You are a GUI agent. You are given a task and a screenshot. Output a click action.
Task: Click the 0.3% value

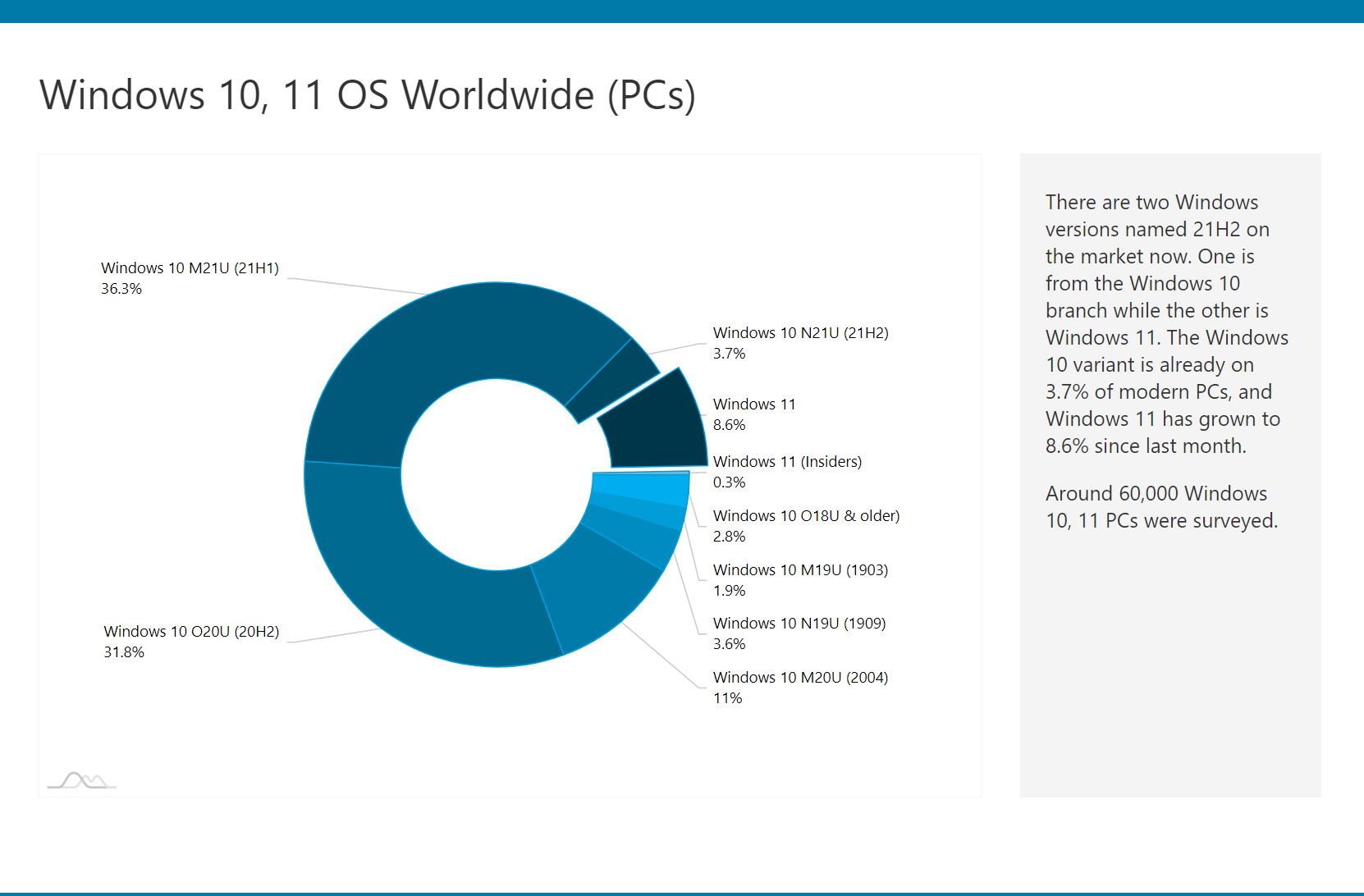click(x=729, y=482)
